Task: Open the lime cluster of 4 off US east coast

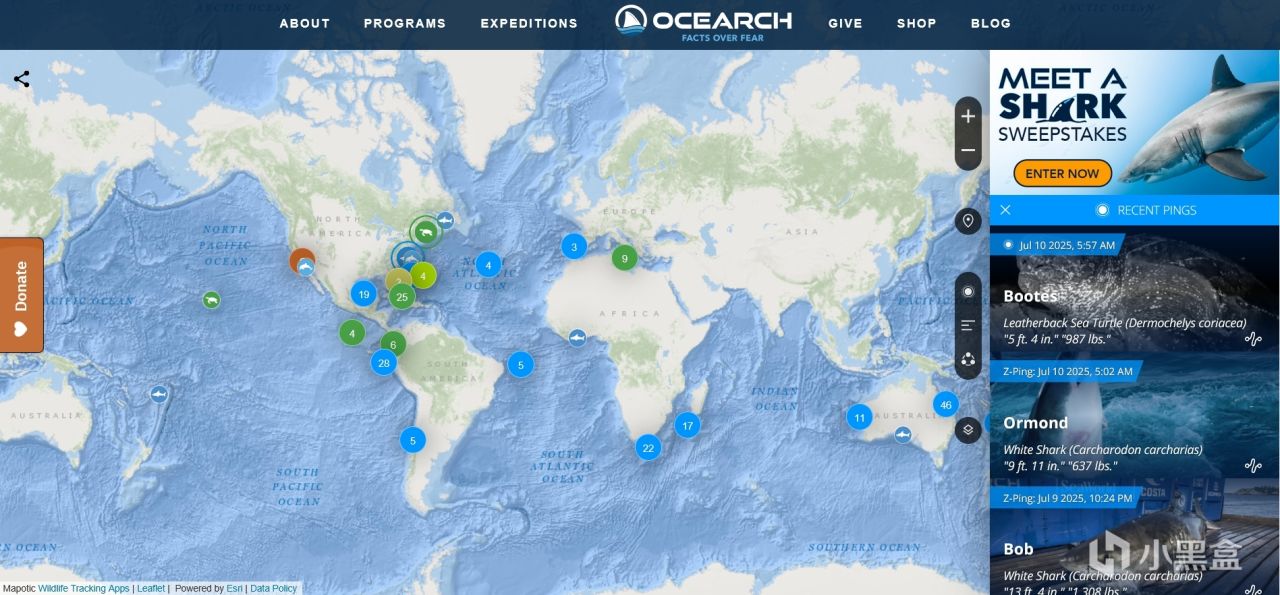Action: (x=424, y=275)
